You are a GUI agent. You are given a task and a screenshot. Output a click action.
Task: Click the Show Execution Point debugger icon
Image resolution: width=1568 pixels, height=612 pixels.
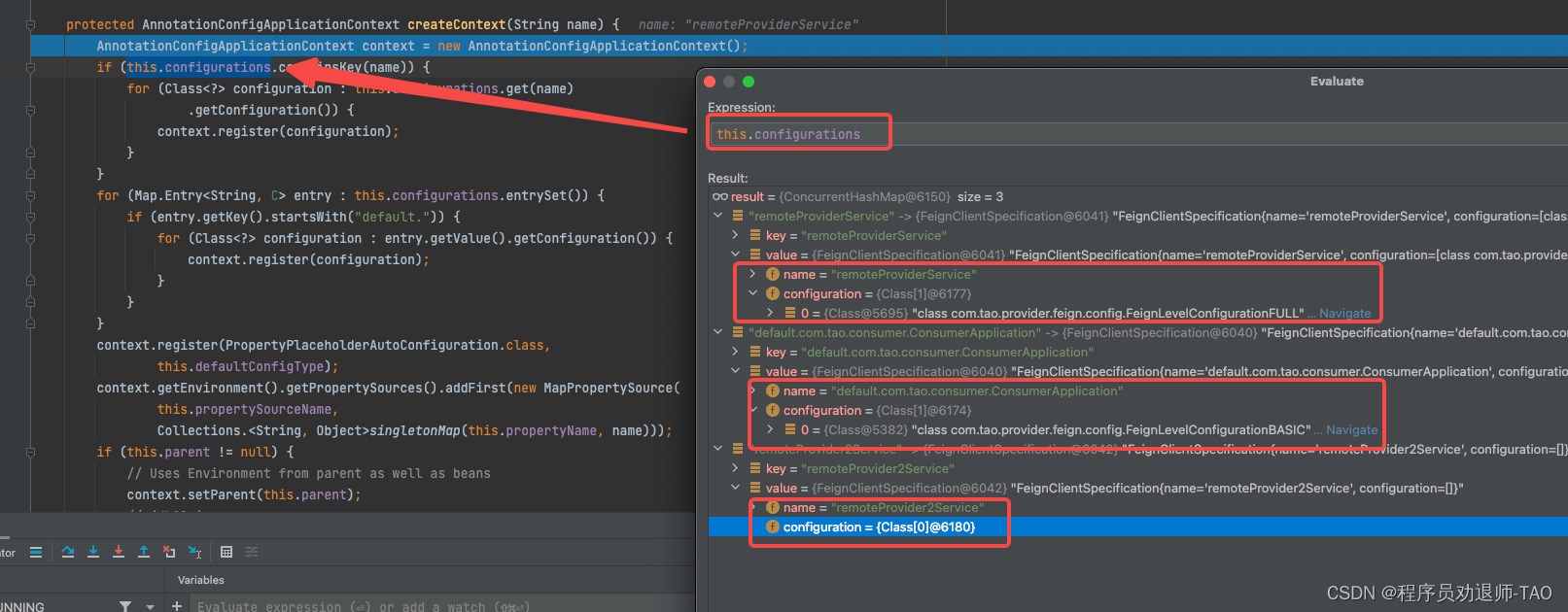click(x=36, y=552)
